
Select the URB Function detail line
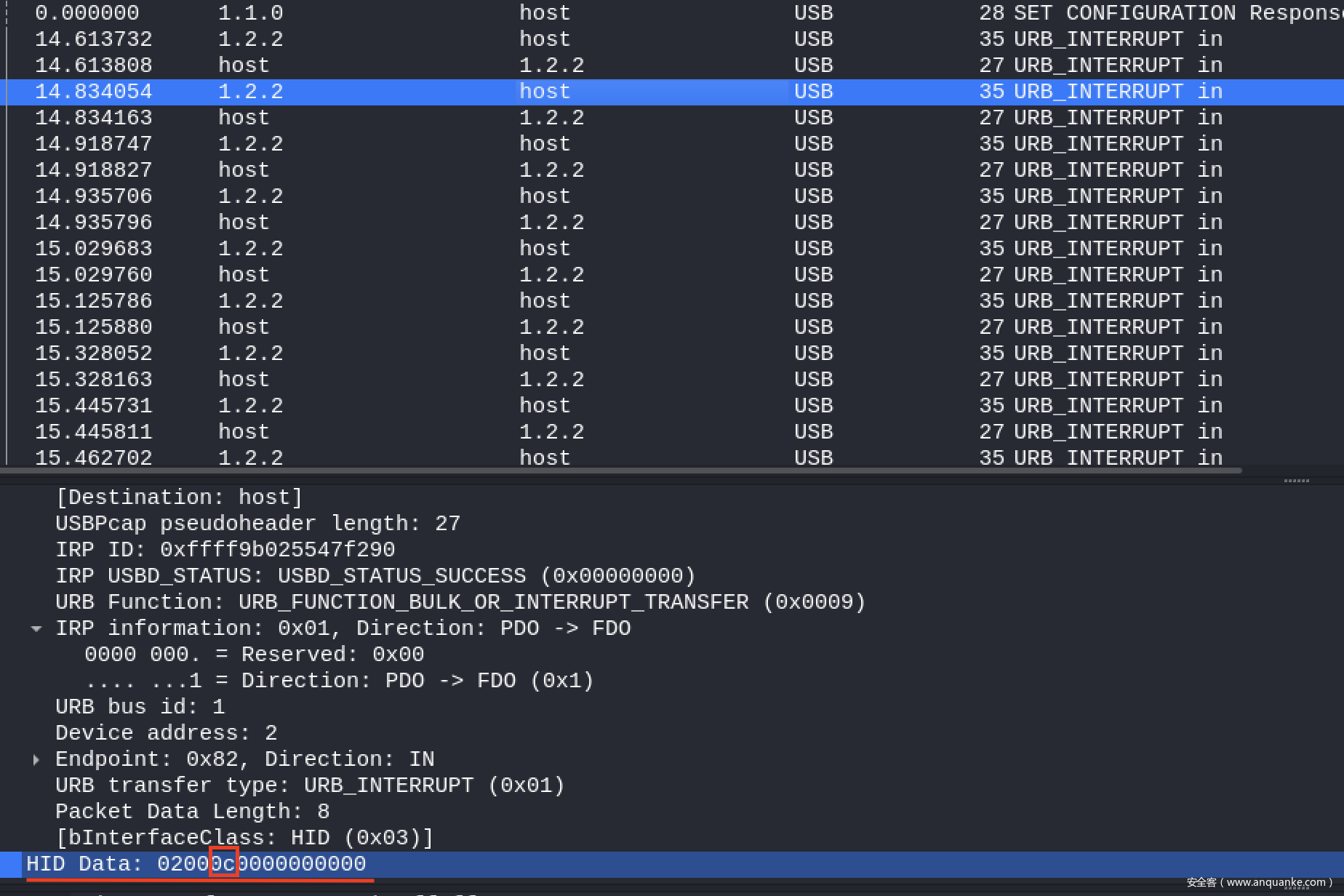[x=460, y=602]
